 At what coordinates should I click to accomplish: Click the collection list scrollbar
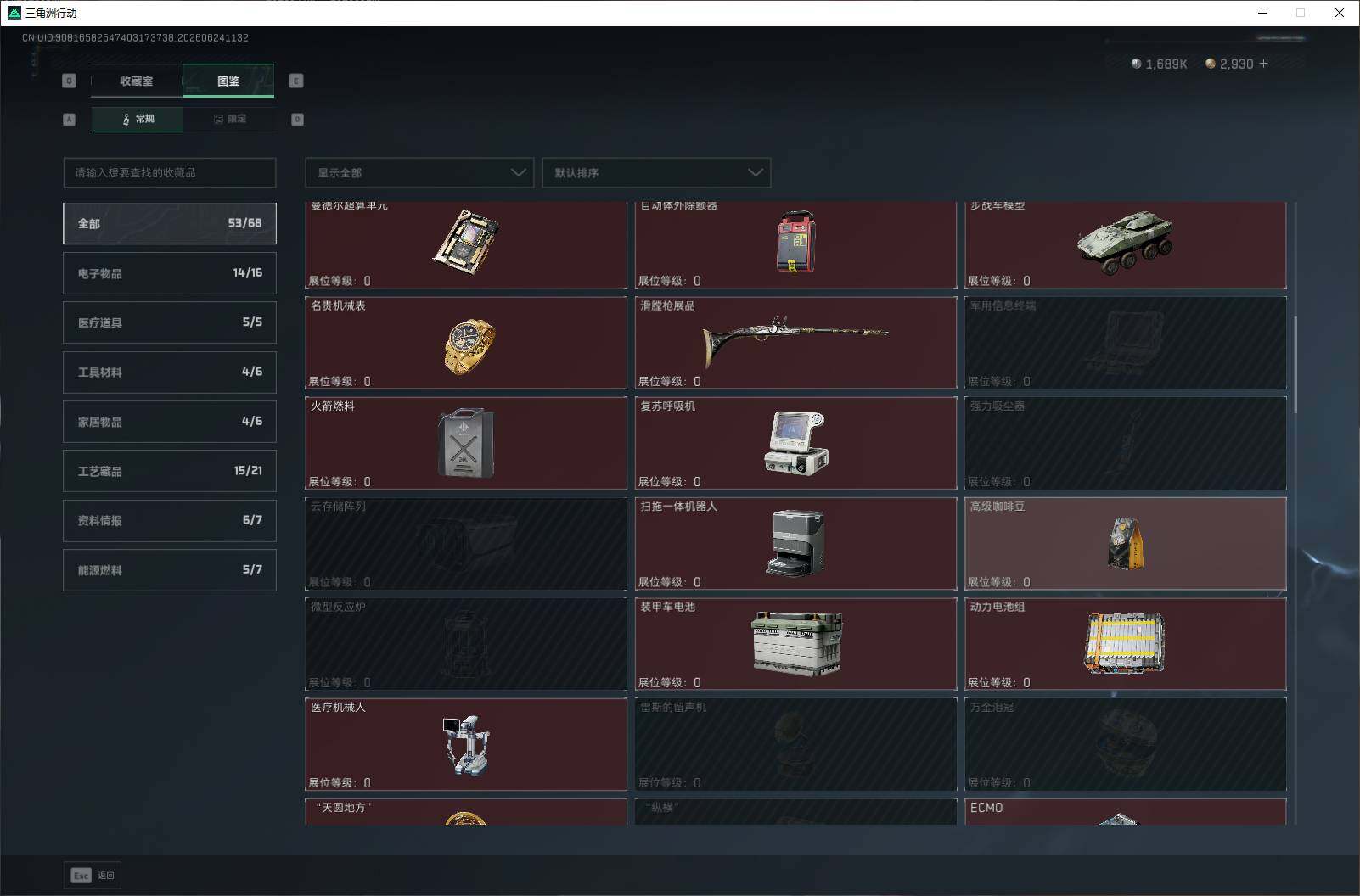pyautogui.click(x=1295, y=365)
